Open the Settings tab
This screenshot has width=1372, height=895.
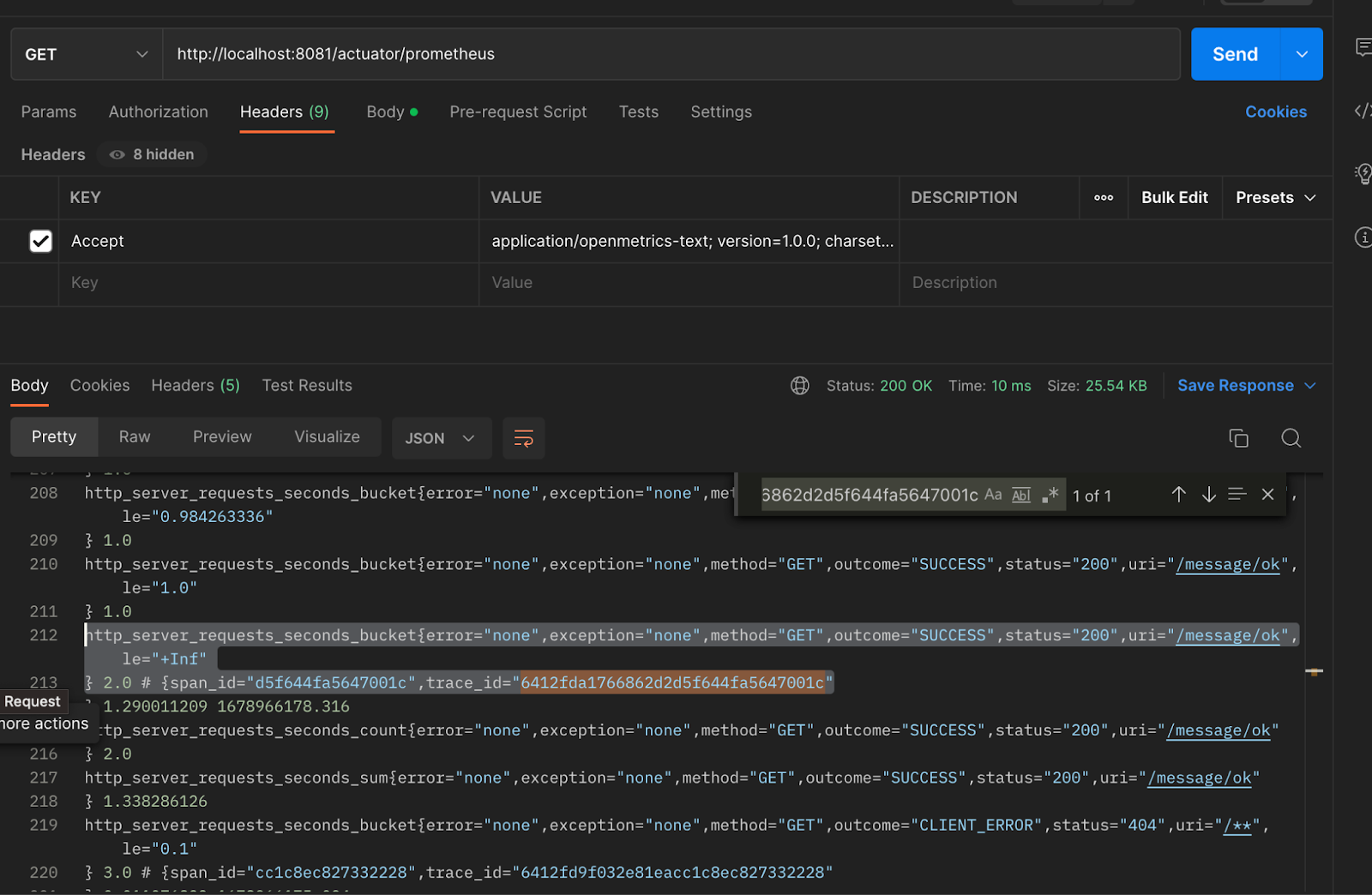click(721, 112)
